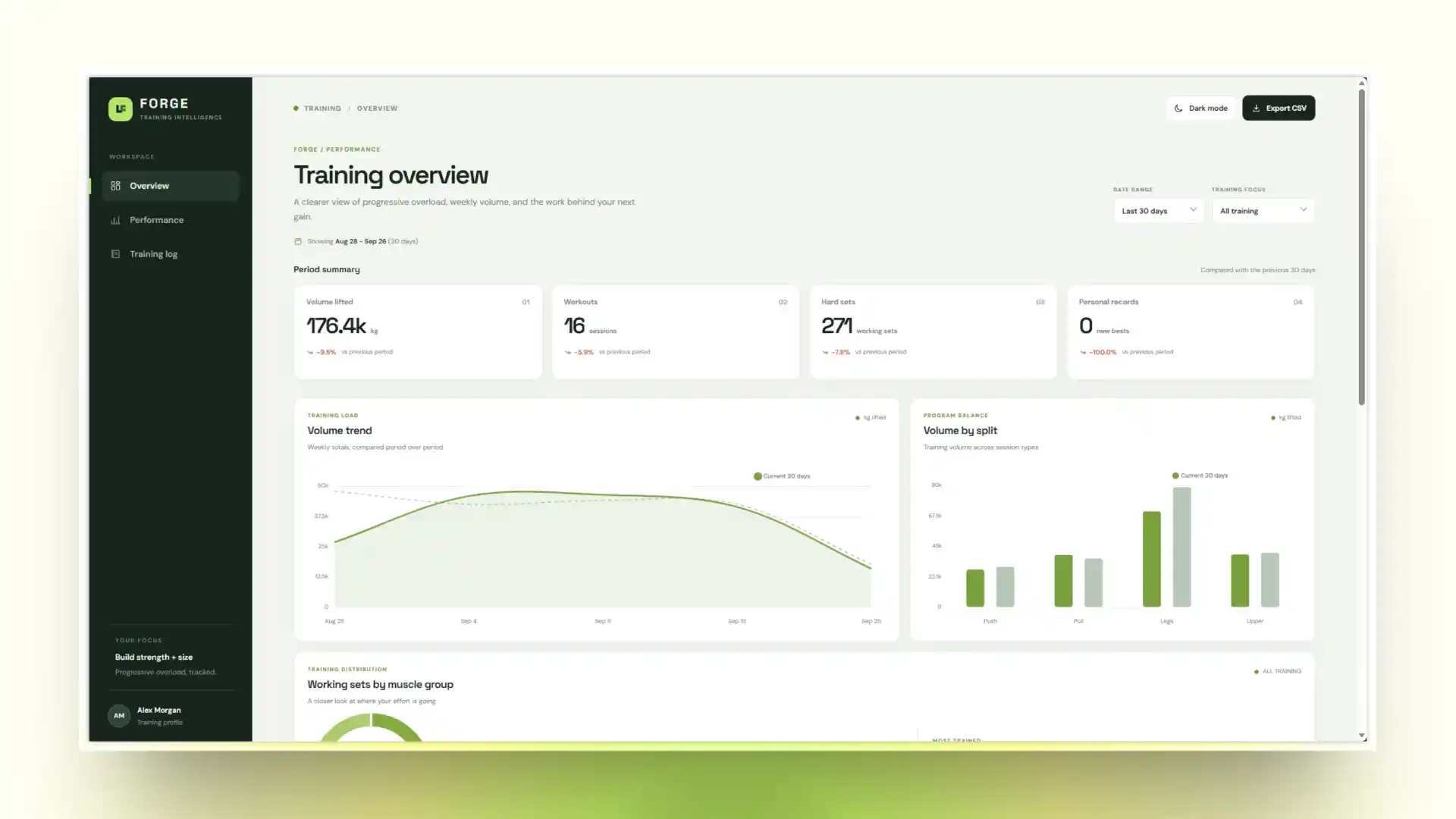Click the down-trend arrow next to -9.5%
Screen dimensions: 1456x819
(309, 352)
